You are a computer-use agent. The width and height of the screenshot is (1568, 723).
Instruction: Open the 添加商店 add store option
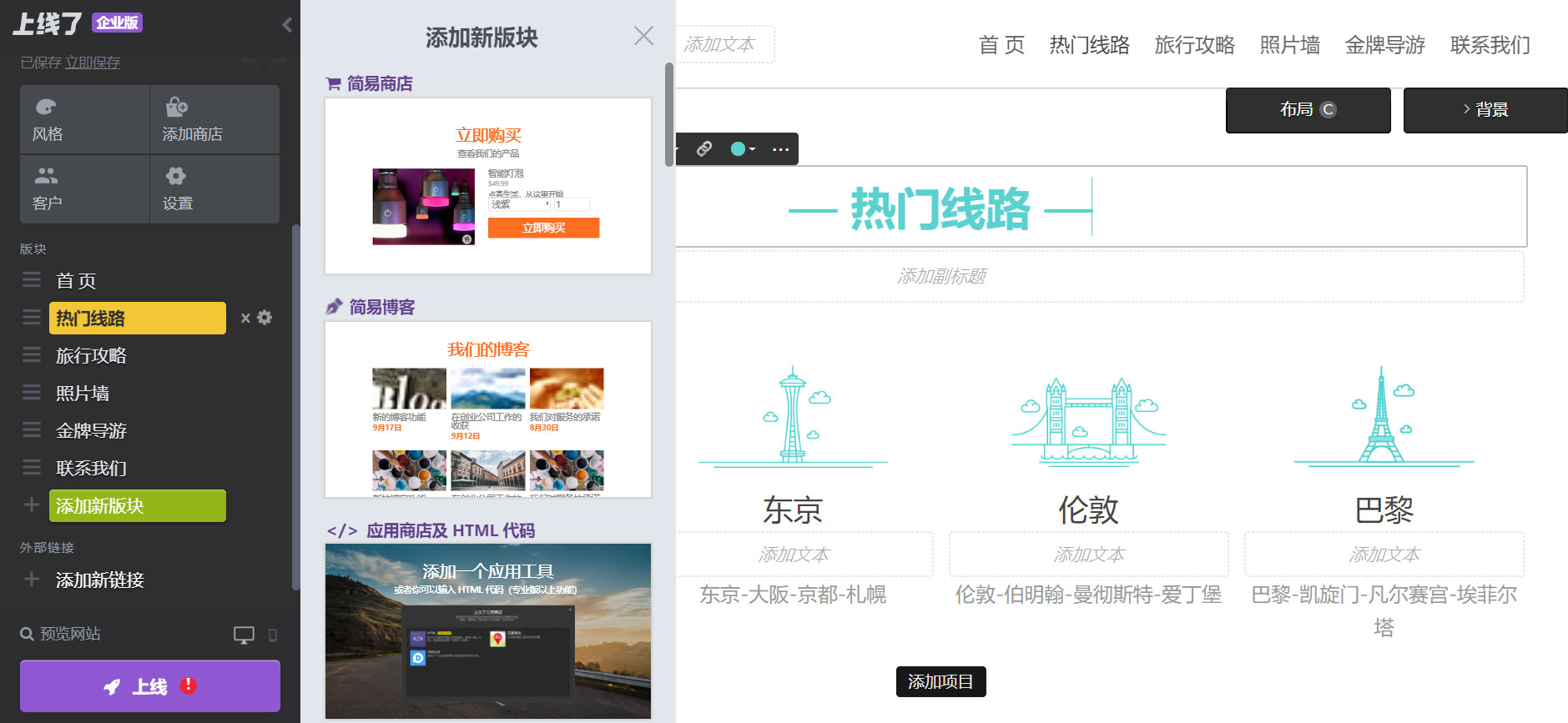[214, 119]
